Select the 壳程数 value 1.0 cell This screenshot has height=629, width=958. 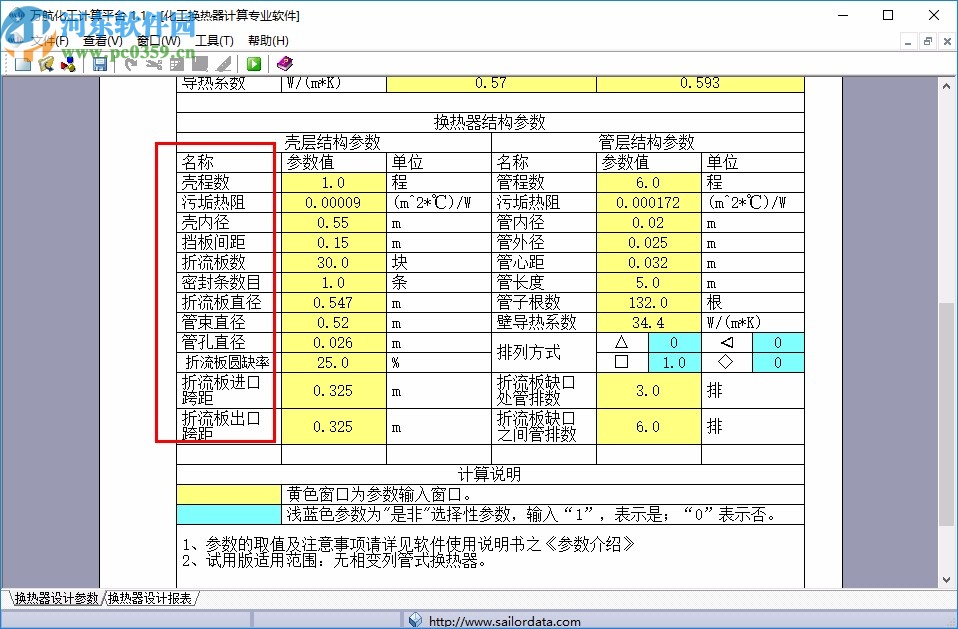(334, 183)
